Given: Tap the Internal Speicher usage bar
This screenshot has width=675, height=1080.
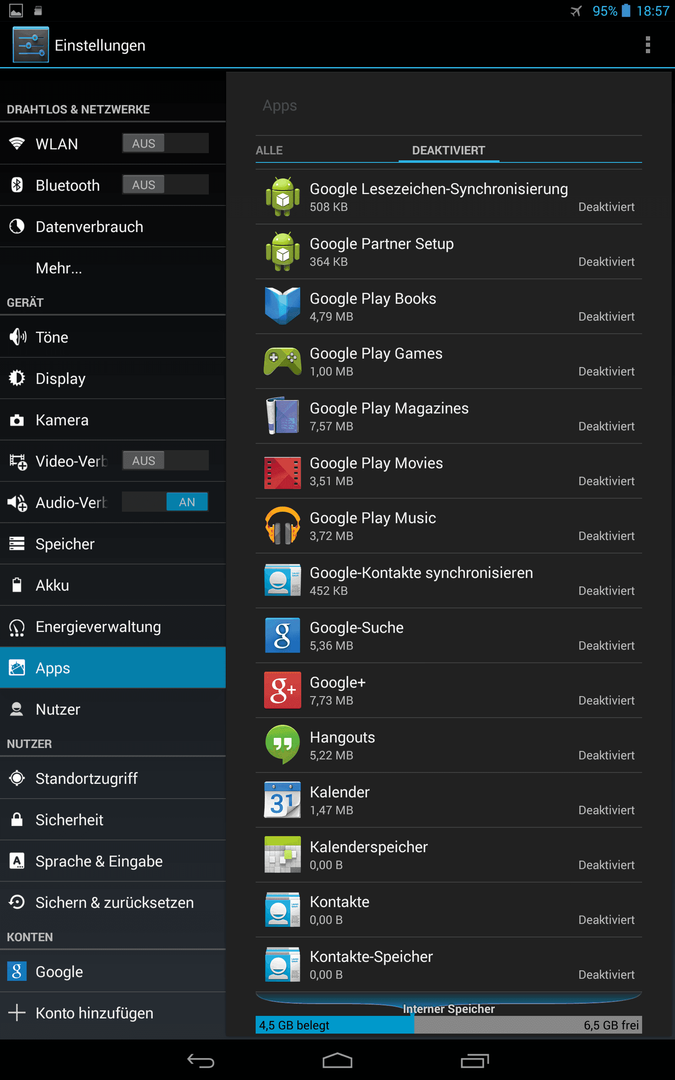Looking at the screenshot, I should click(x=448, y=1025).
